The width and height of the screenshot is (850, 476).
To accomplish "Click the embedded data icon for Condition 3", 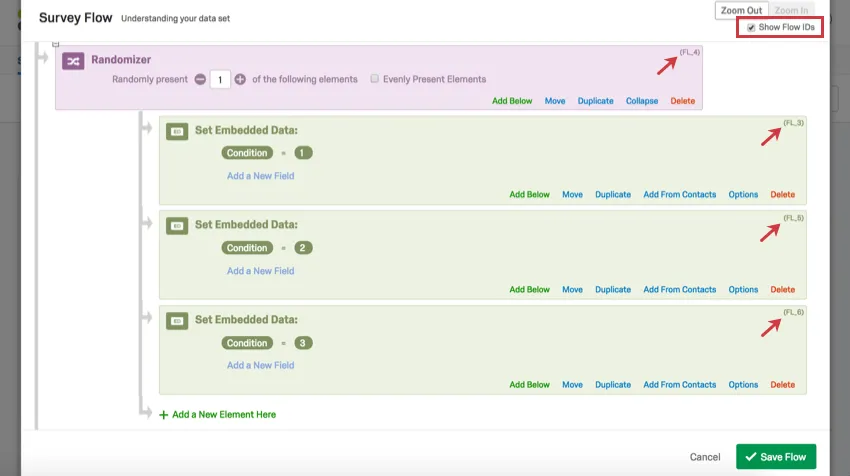I will coord(177,321).
